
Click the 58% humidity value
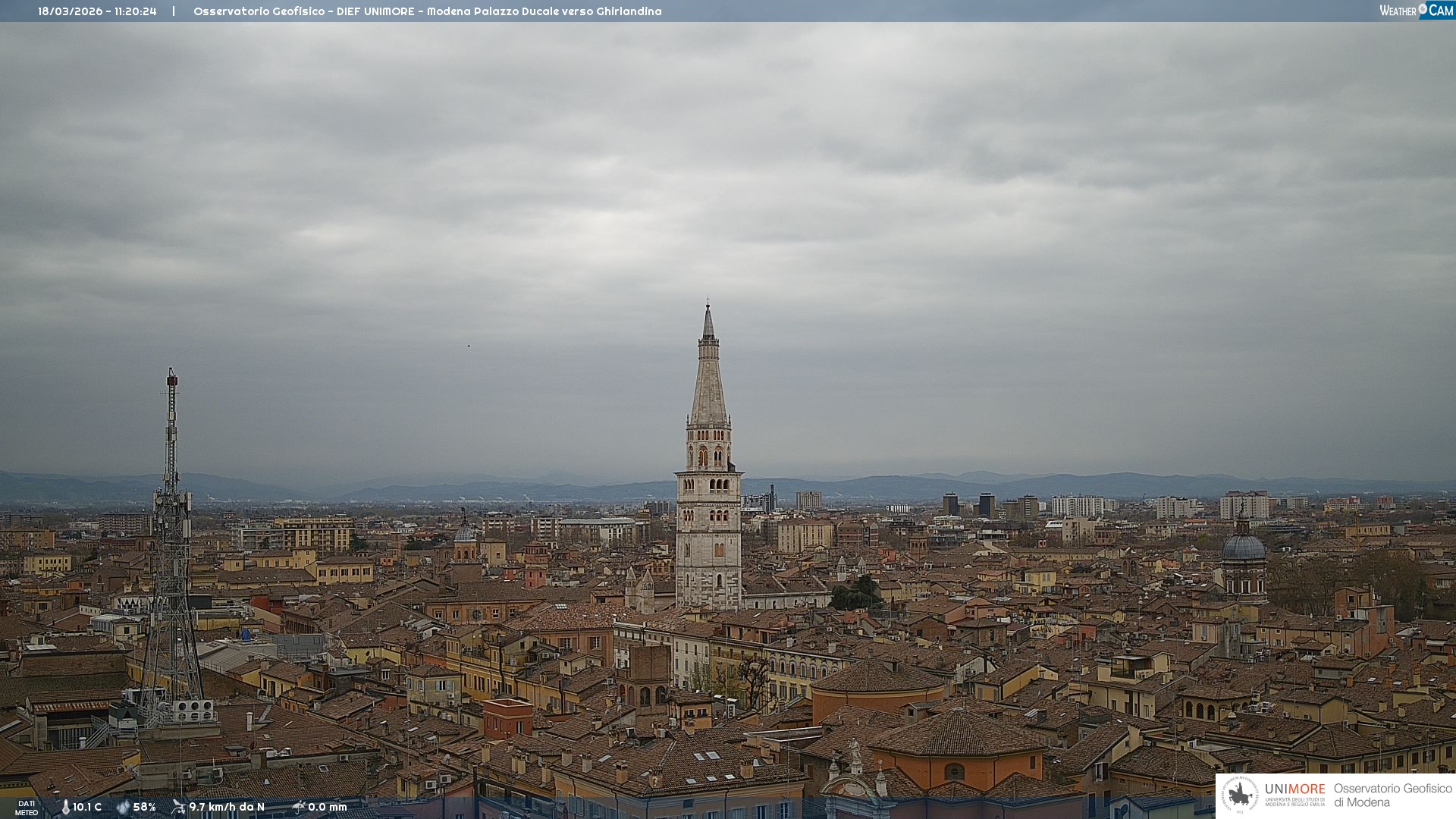tap(145, 807)
